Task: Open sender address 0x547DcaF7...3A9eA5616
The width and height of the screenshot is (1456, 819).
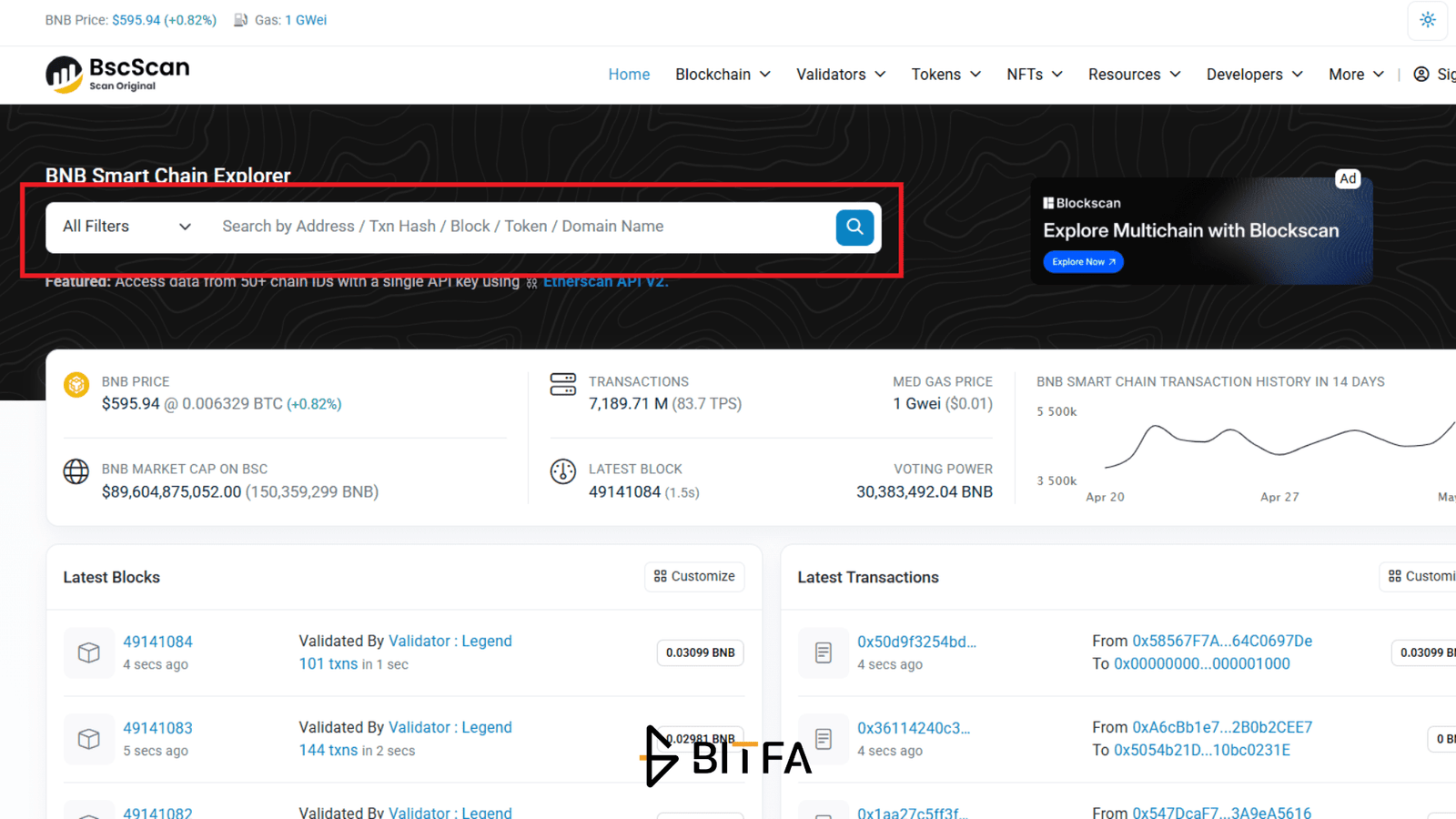Action: point(1222,813)
